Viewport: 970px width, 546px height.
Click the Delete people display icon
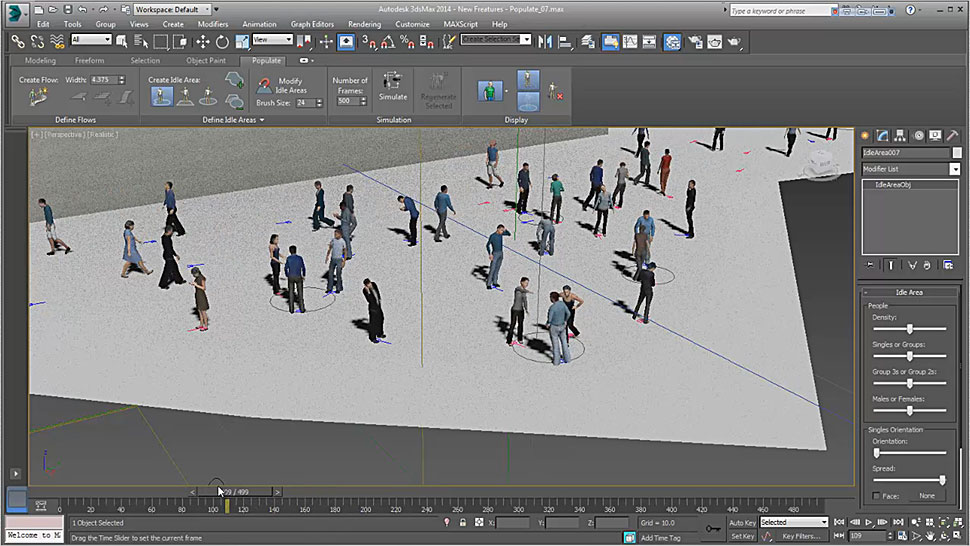pos(555,93)
